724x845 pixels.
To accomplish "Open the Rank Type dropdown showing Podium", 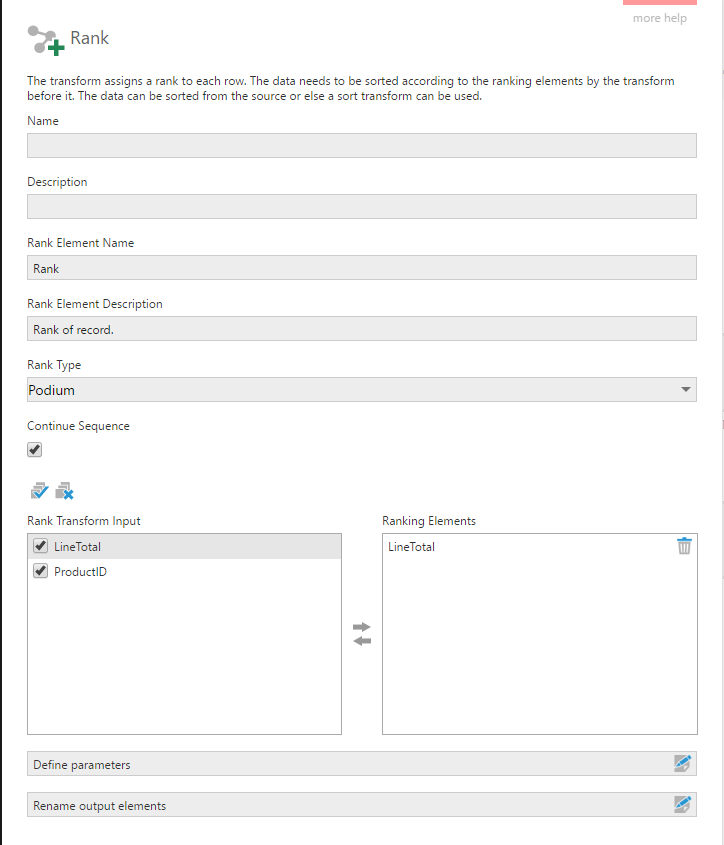I will (686, 389).
